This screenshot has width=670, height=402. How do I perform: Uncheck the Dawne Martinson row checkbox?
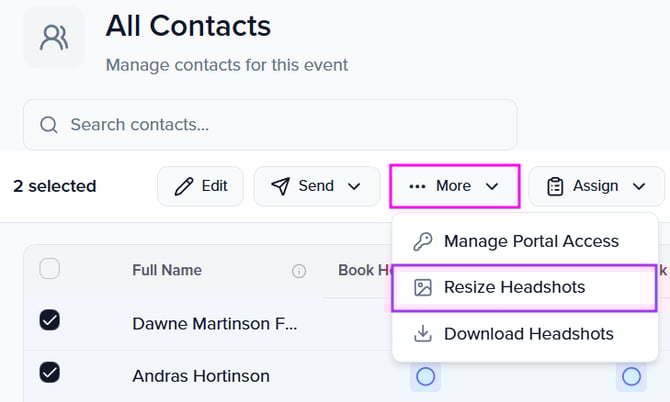tap(49, 320)
